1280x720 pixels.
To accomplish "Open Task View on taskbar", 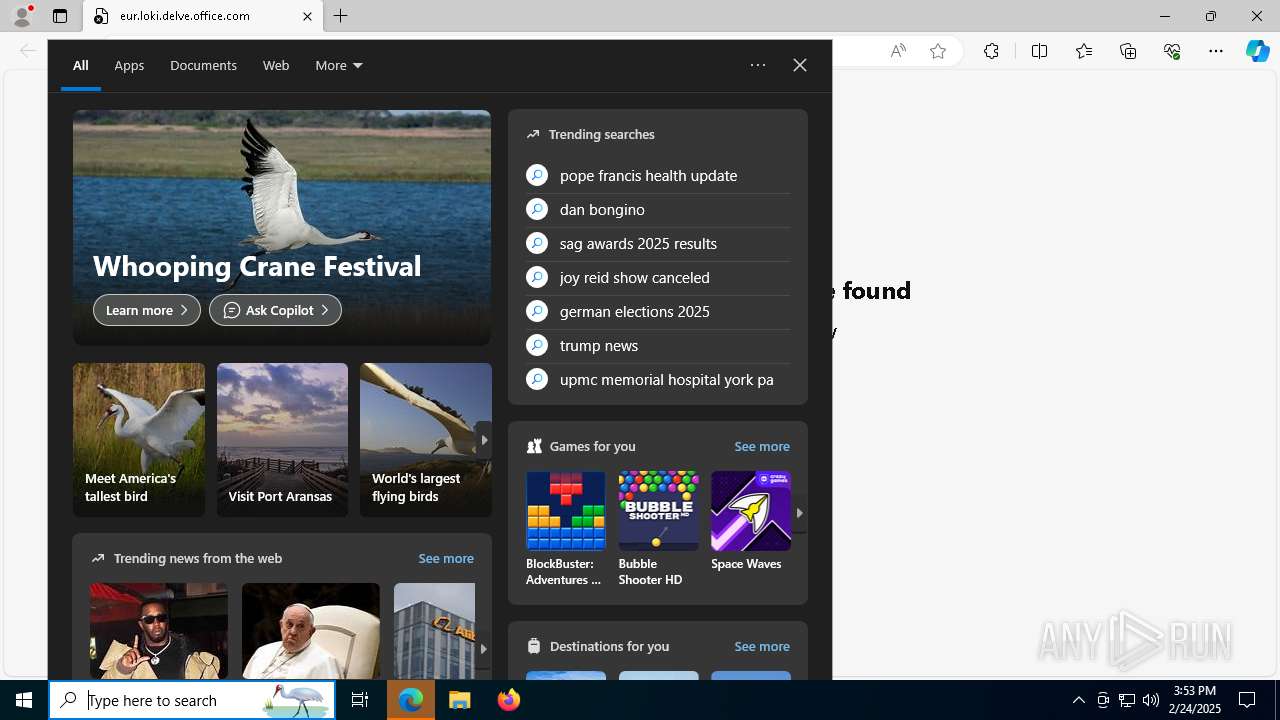I will click(360, 700).
